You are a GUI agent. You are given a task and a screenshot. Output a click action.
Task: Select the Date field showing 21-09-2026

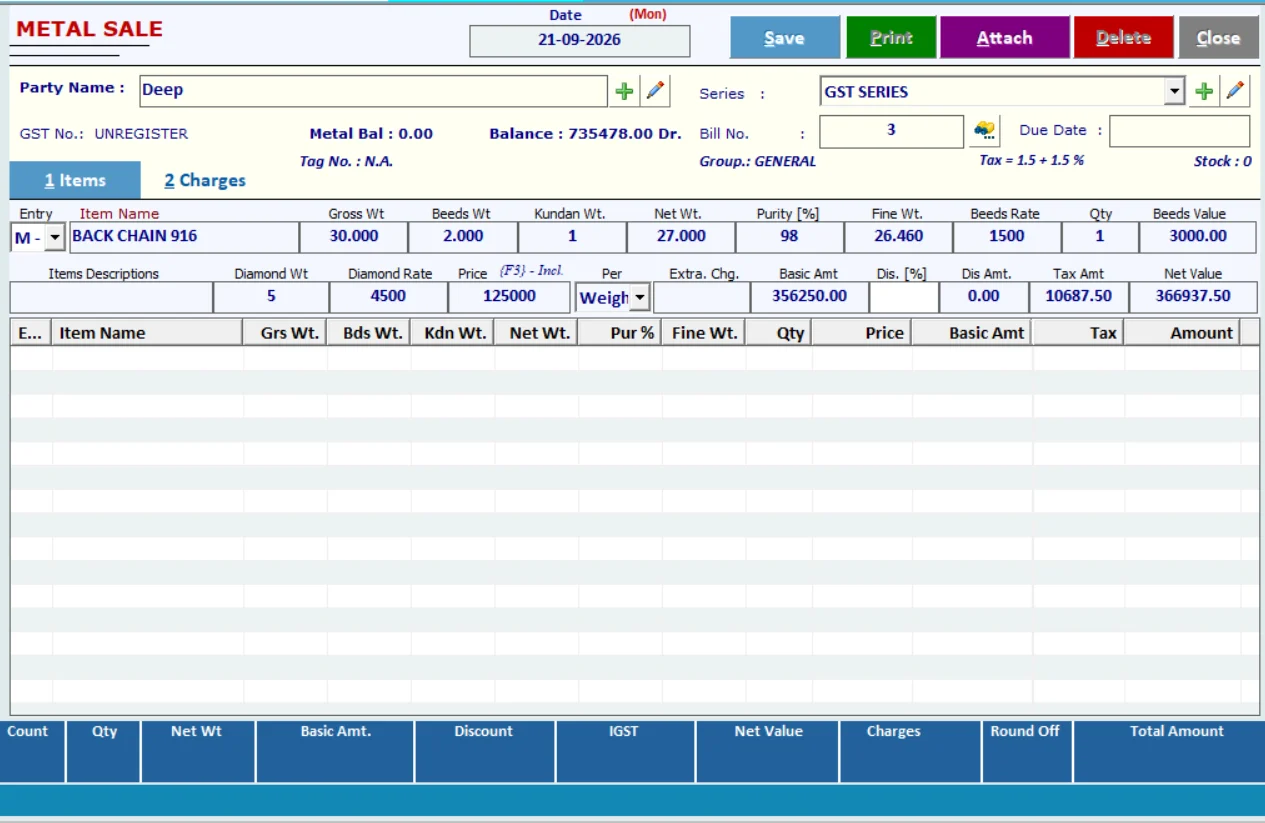point(580,40)
